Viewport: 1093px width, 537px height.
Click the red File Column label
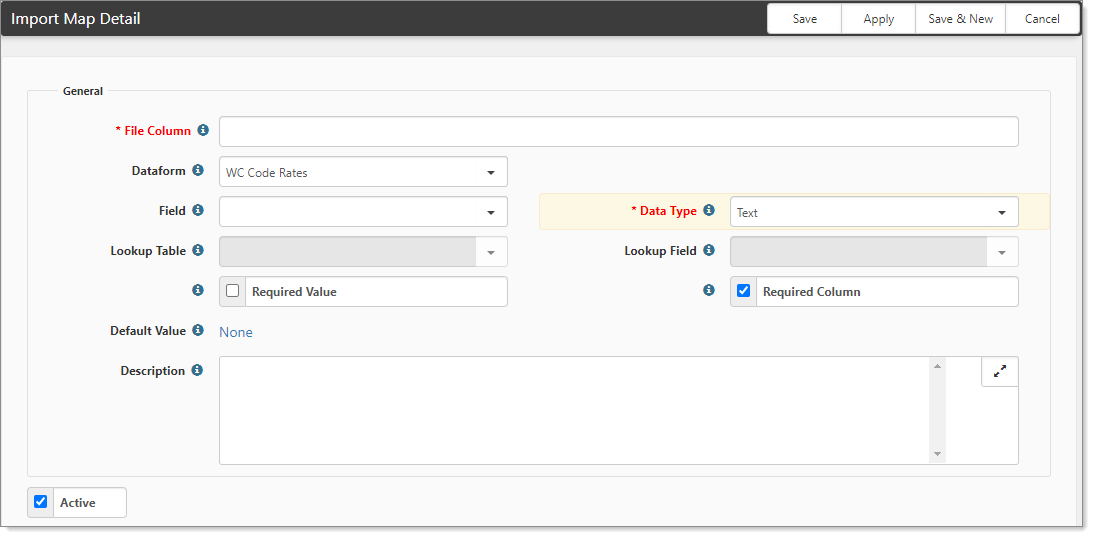tap(153, 130)
